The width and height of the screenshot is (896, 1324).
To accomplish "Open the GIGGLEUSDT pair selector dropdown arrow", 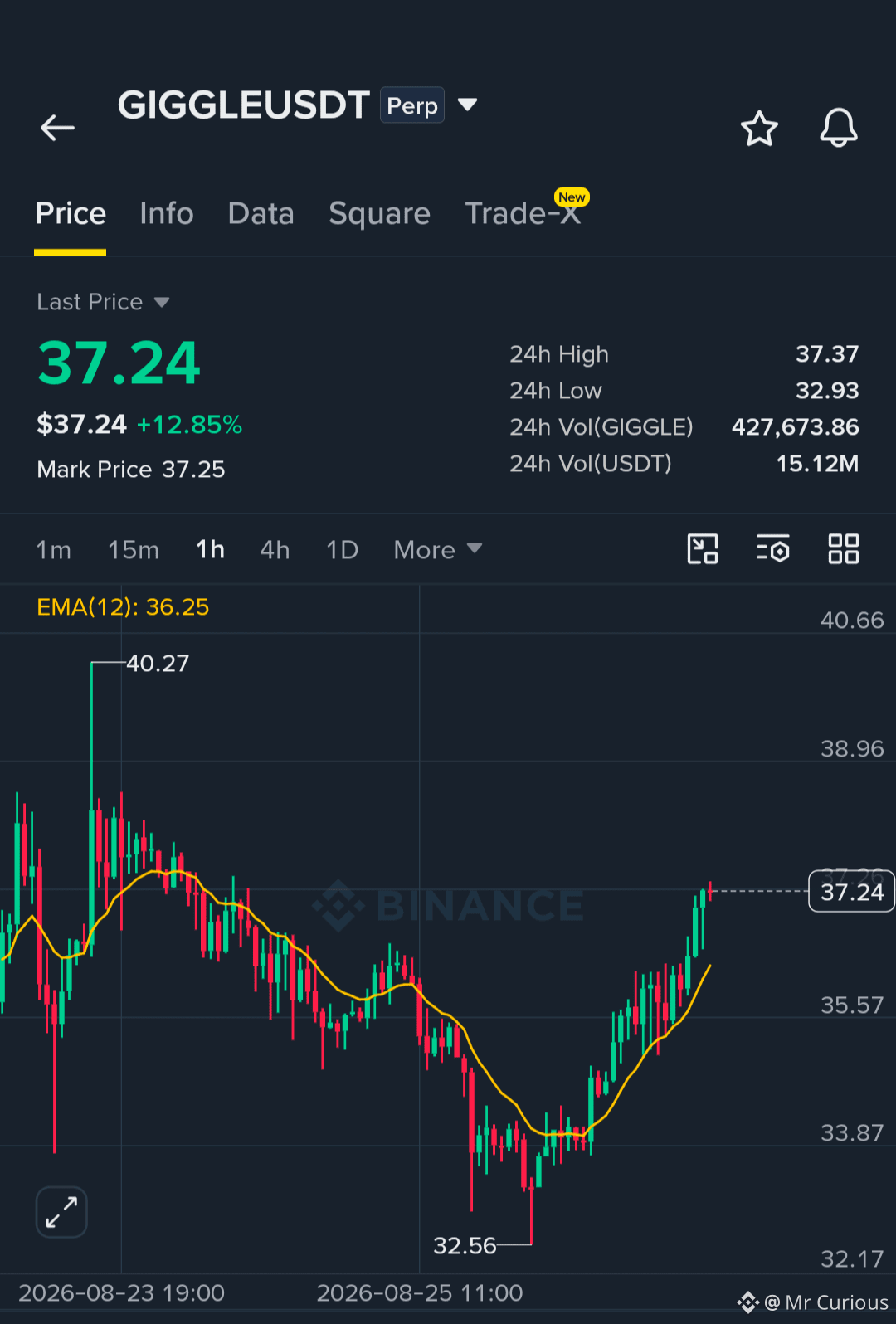I will [x=468, y=105].
